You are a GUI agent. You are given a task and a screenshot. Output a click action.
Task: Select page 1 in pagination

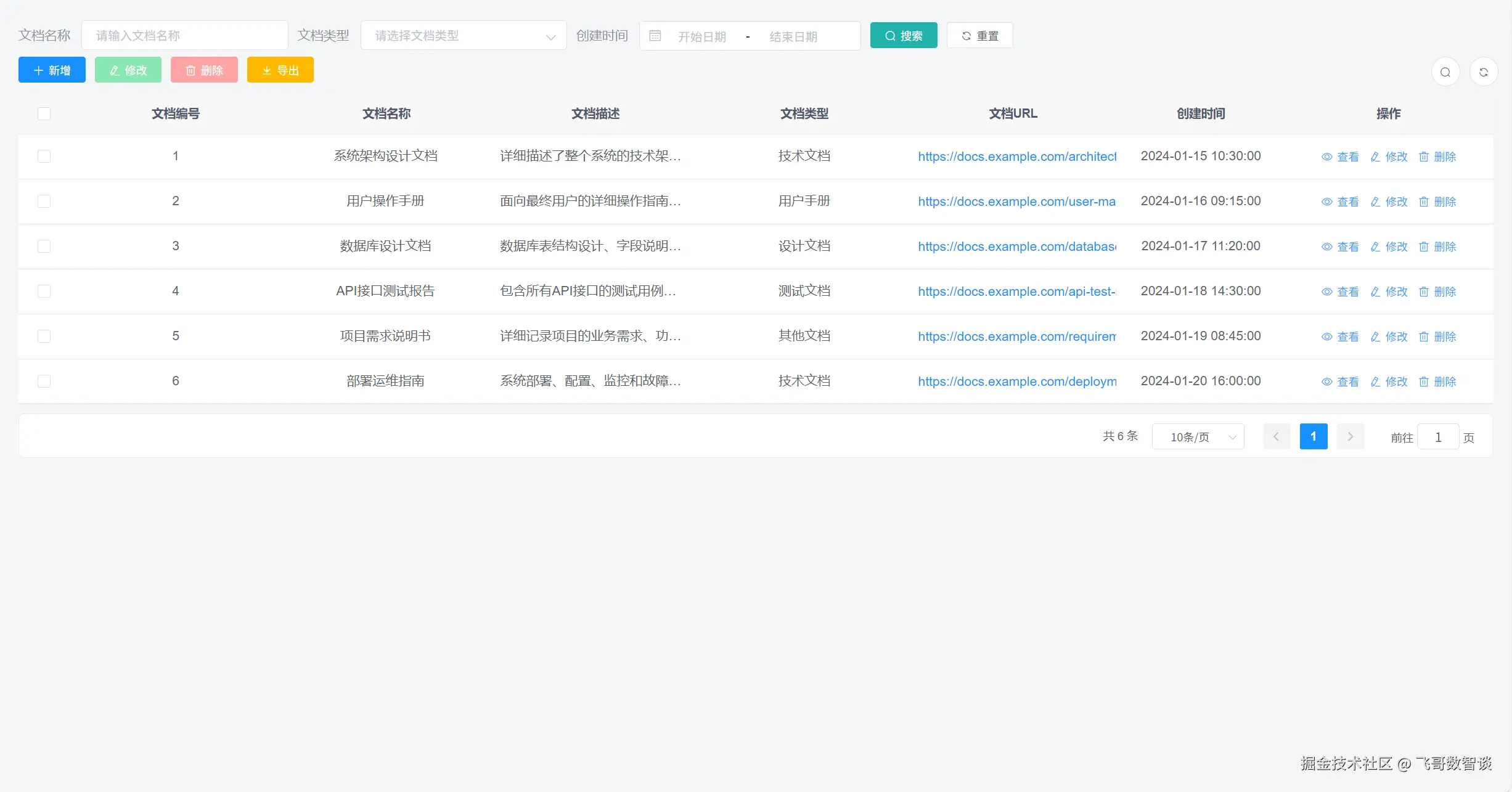1313,436
